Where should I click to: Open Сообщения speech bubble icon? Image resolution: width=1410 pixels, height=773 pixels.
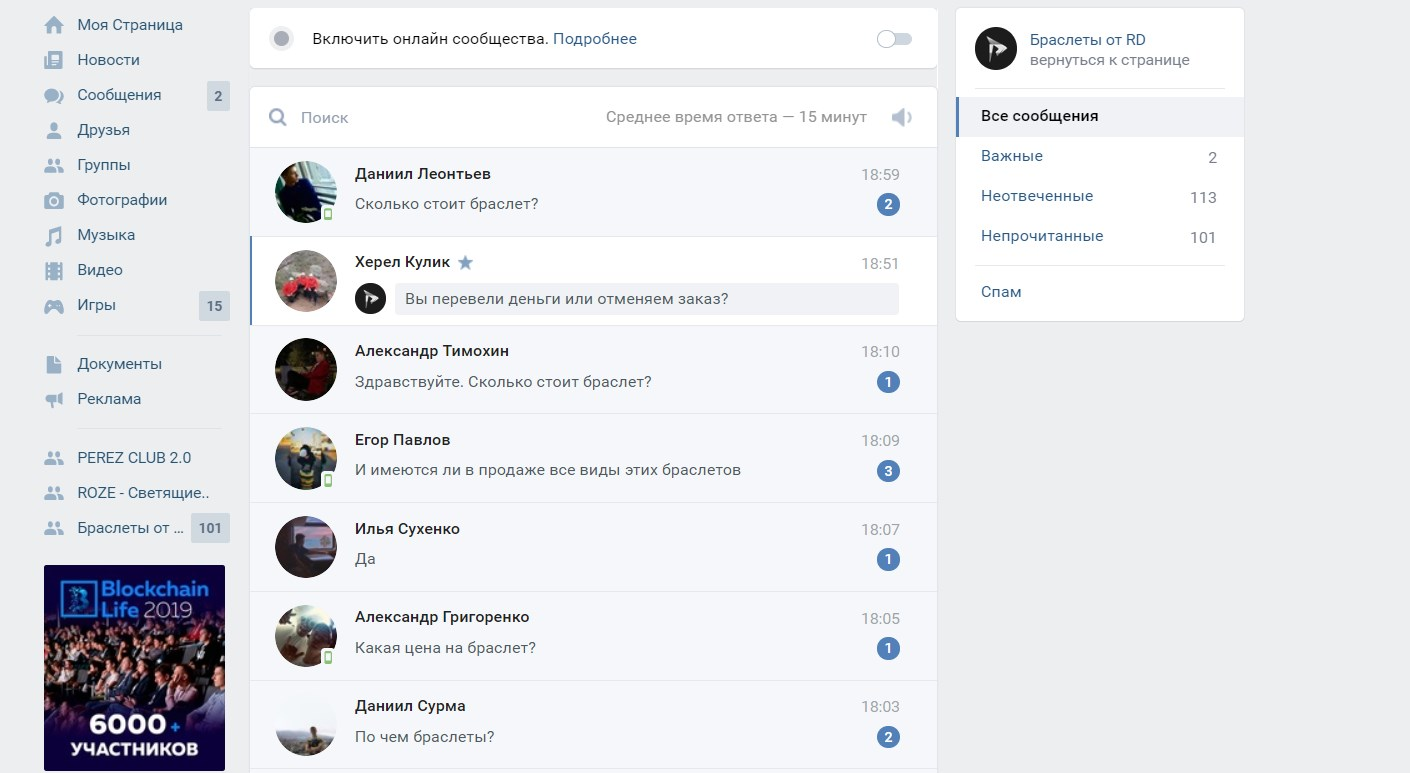54,96
